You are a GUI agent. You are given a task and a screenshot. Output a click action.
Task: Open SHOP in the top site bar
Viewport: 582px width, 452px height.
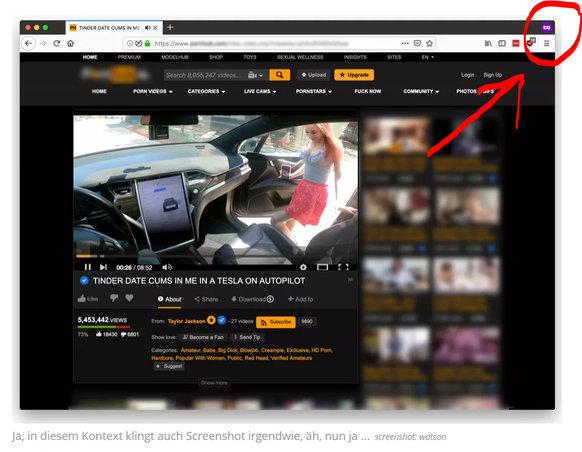(x=216, y=57)
